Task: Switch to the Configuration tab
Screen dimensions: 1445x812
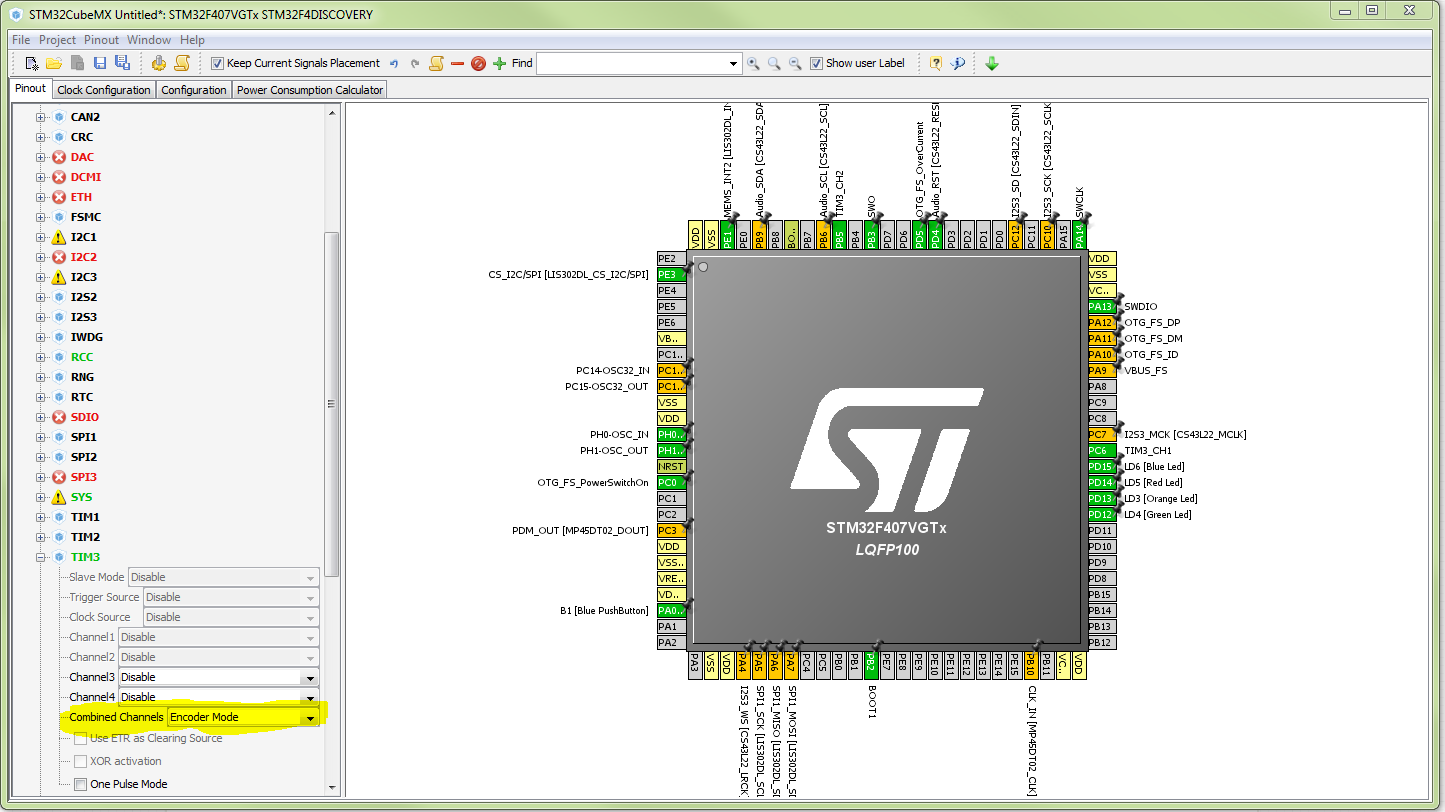Action: 194,89
